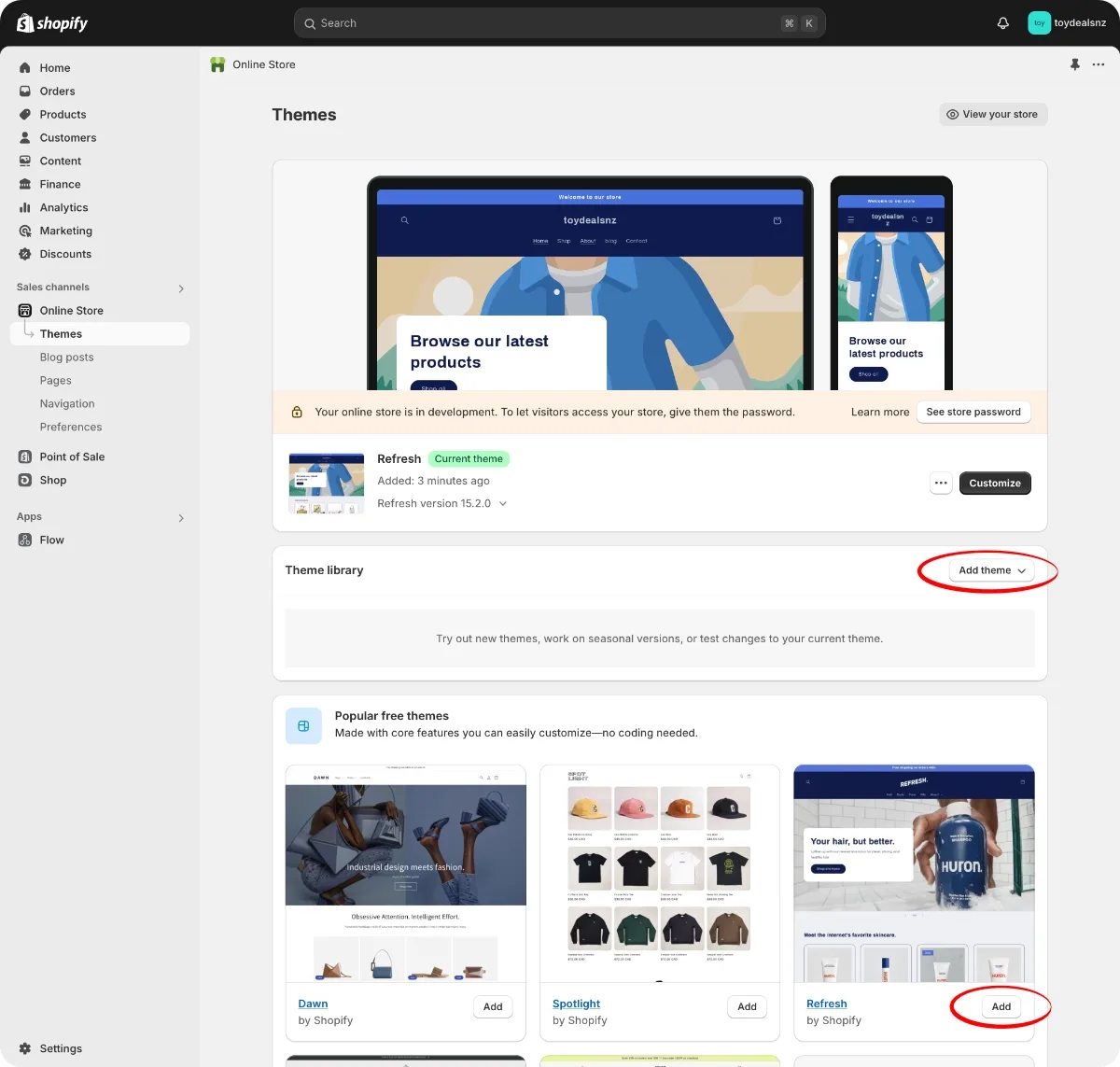Screen dimensions: 1120x1067
Task: Click the Settings gear icon
Action: (x=25, y=1049)
